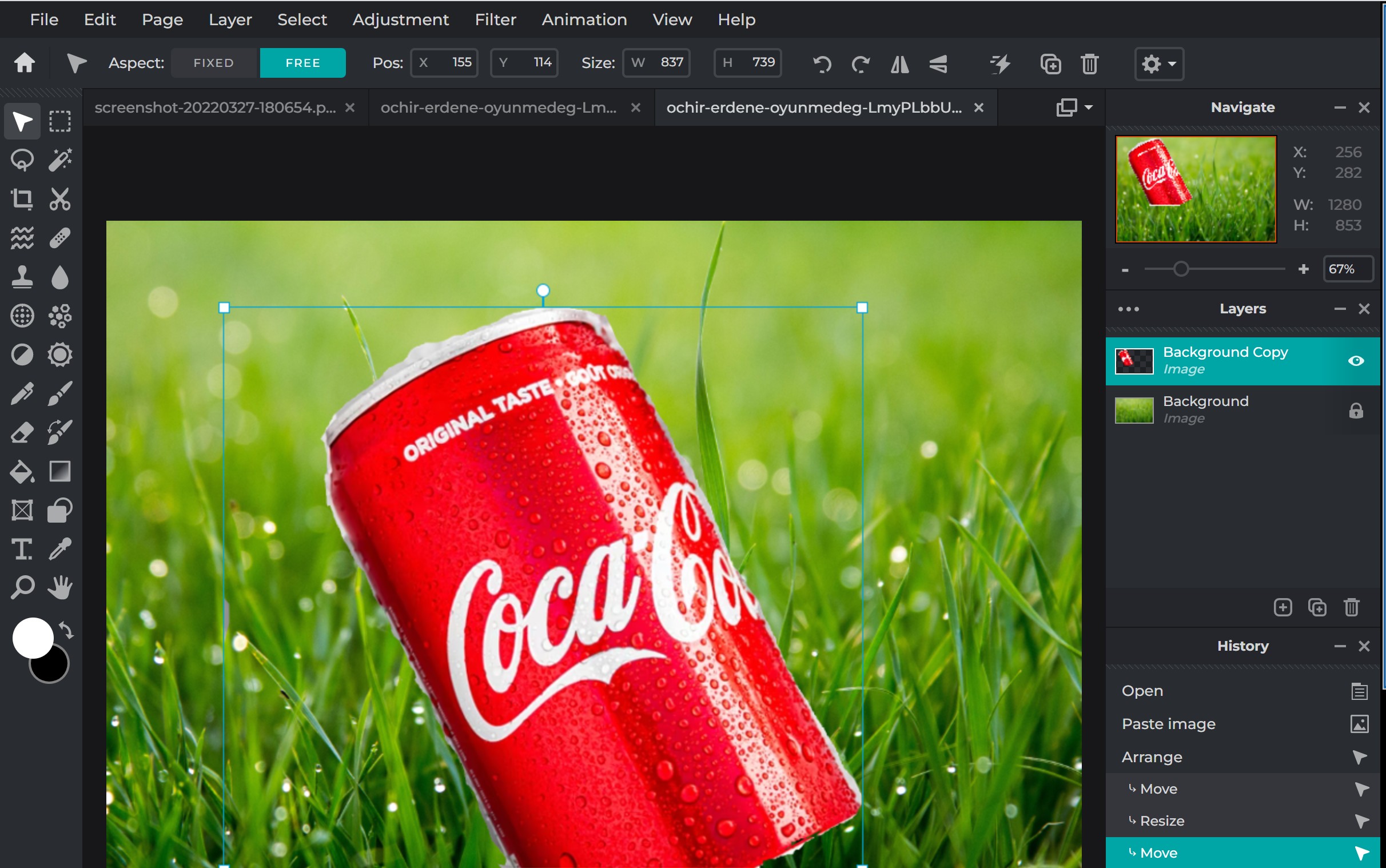
Task: Select the Crop tool
Action: point(21,198)
